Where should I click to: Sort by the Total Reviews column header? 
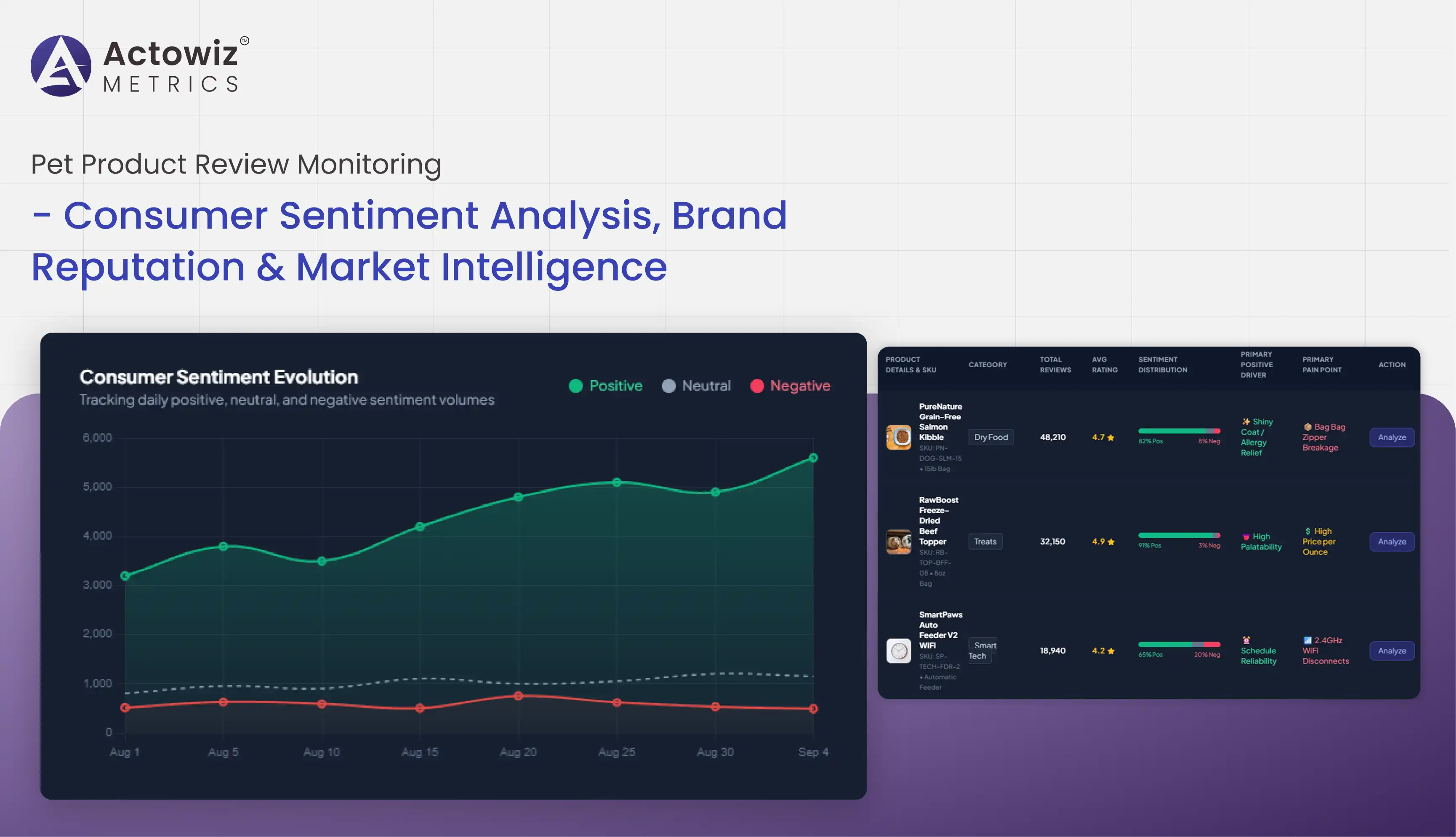pos(1055,365)
